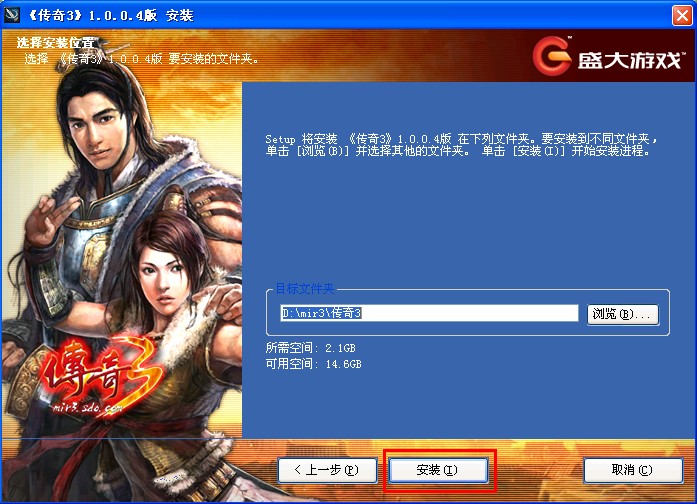
Task: Go back with the 上一步(P) button
Action: [327, 470]
